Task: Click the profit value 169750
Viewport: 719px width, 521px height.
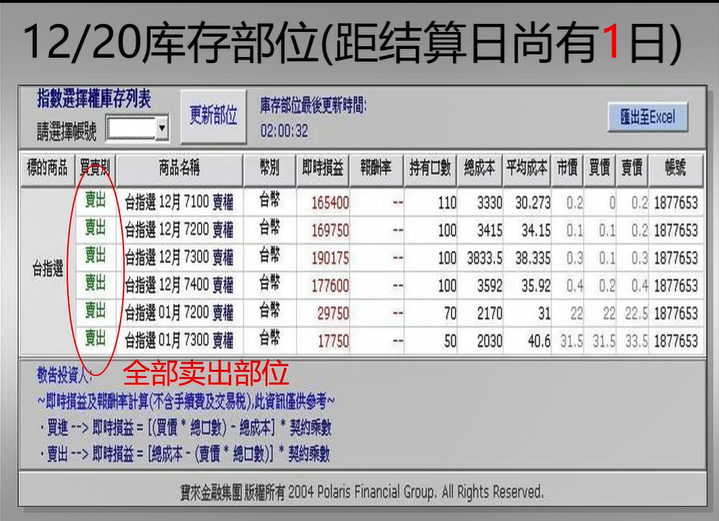Action: click(x=330, y=230)
